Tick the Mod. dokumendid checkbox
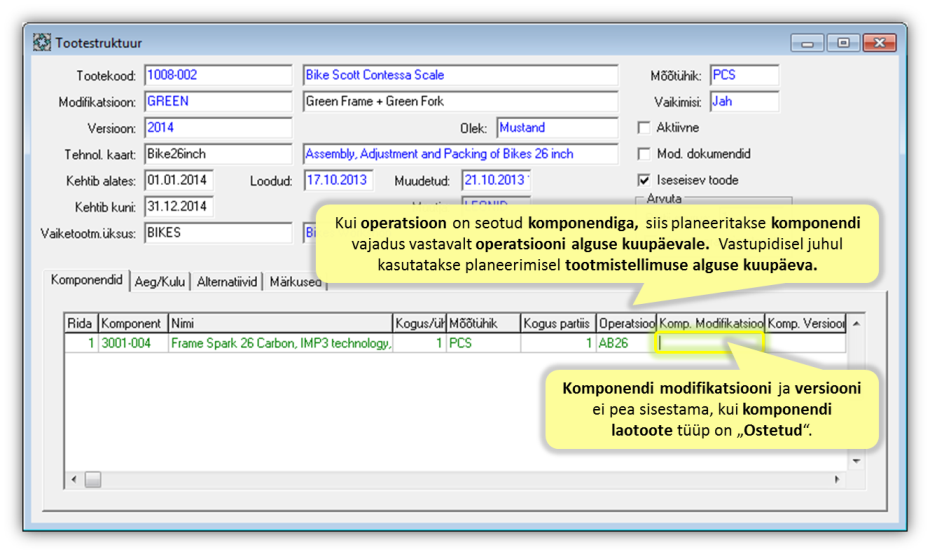930x554 pixels. tap(644, 154)
